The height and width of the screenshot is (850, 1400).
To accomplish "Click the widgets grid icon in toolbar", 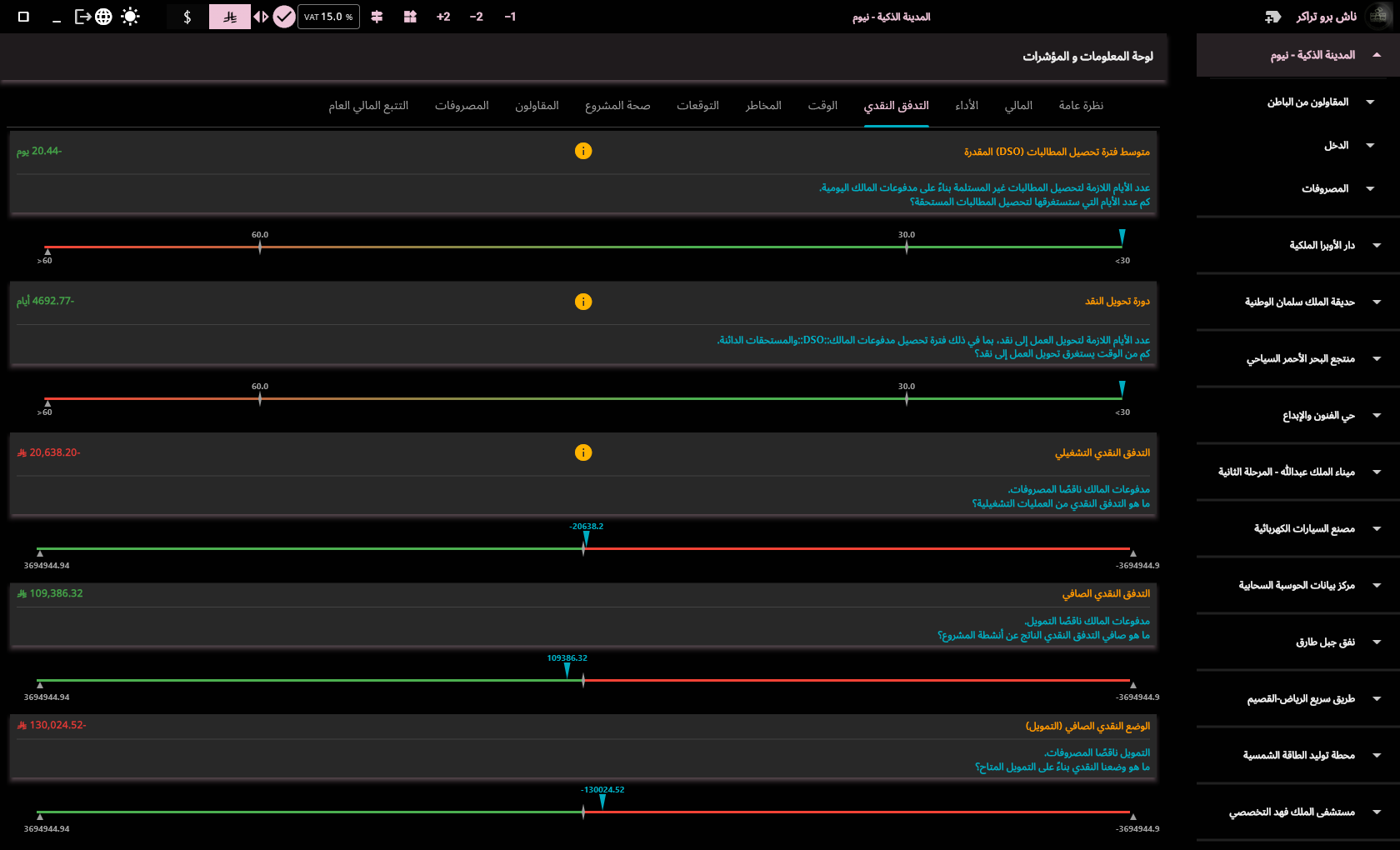I will point(410,17).
